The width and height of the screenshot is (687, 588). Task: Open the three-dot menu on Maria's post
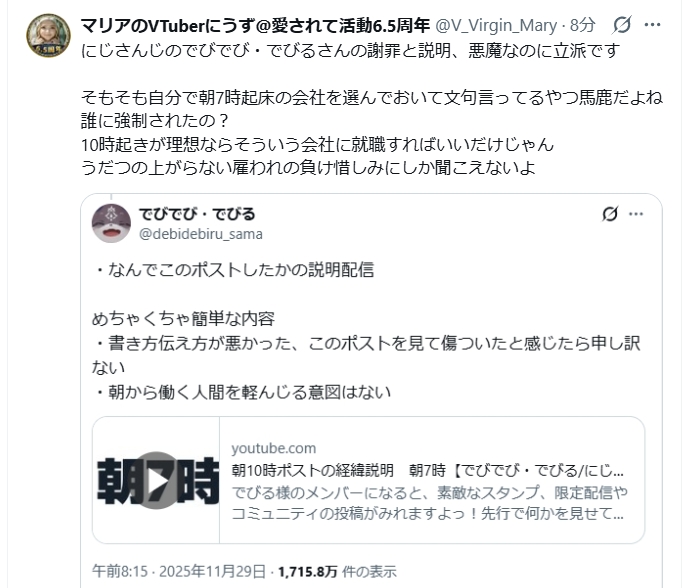(x=652, y=25)
